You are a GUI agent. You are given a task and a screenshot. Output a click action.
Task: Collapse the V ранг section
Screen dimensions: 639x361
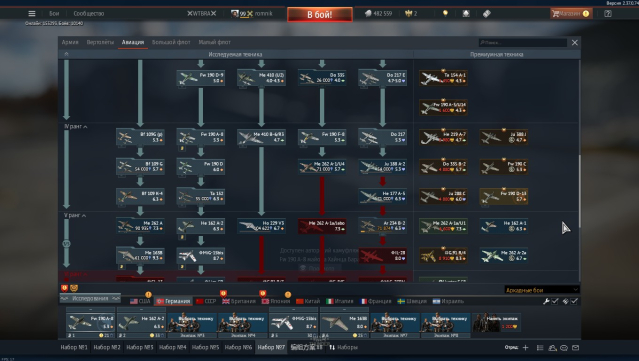[75, 215]
